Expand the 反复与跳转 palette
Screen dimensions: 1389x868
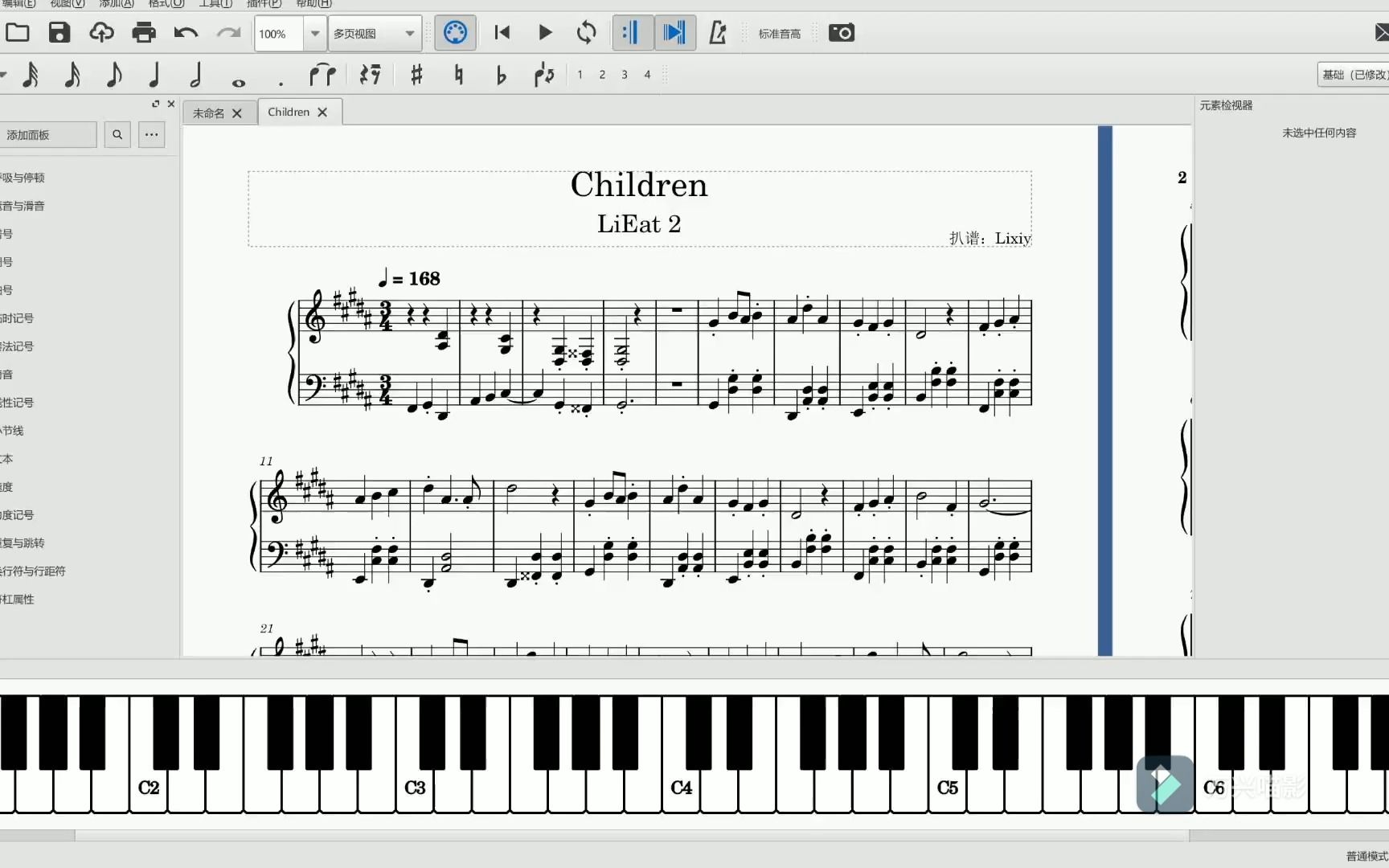pos(23,543)
